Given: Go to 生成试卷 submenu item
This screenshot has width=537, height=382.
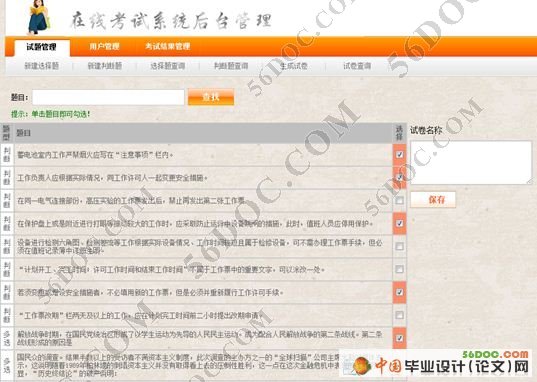Looking at the screenshot, I should click(x=294, y=66).
